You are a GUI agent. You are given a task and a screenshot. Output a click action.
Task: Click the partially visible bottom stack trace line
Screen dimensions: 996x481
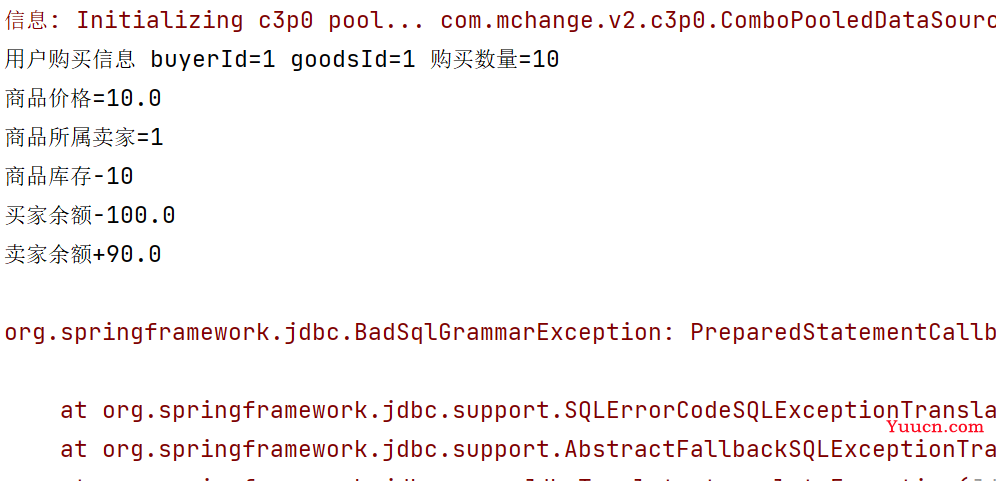pyautogui.click(x=528, y=477)
